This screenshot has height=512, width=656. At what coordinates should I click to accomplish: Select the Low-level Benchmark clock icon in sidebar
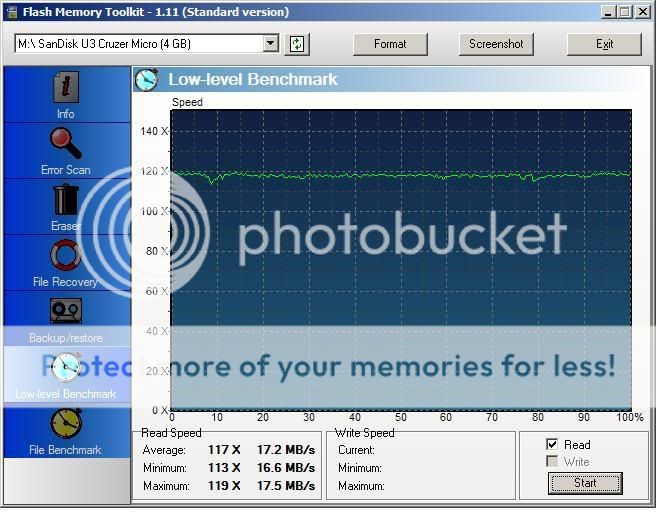click(66, 367)
